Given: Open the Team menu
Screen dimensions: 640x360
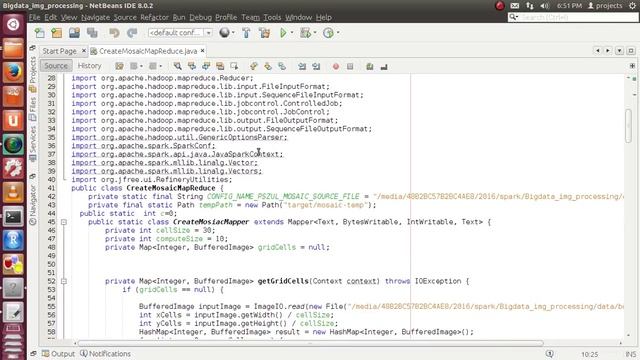Looking at the screenshot, I should 250,17.
